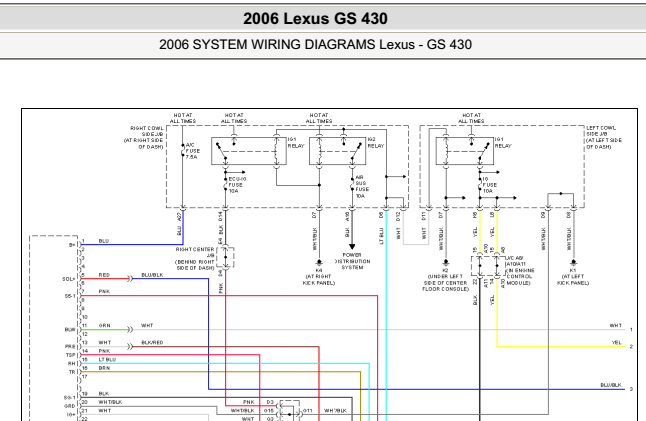The width and height of the screenshot is (646, 421).
Task: Click the IG2 relay switch symbol
Action: (356, 152)
